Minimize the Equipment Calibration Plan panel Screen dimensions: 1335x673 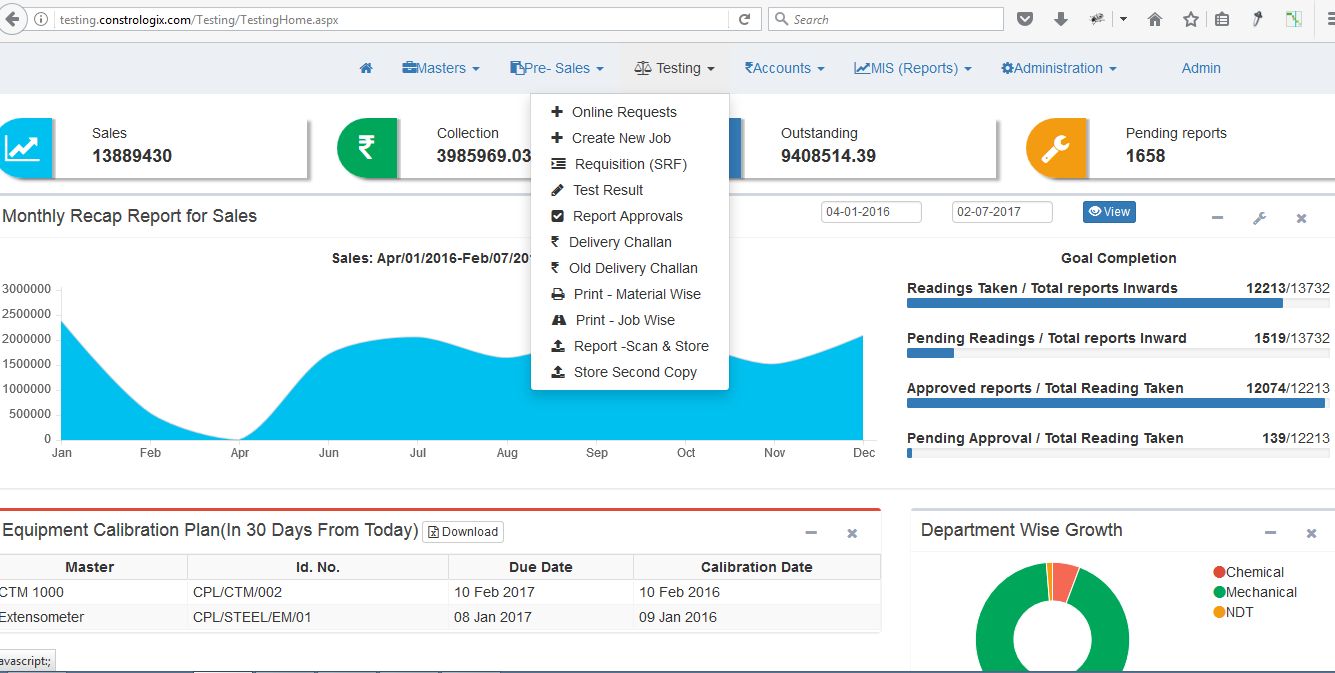click(811, 533)
